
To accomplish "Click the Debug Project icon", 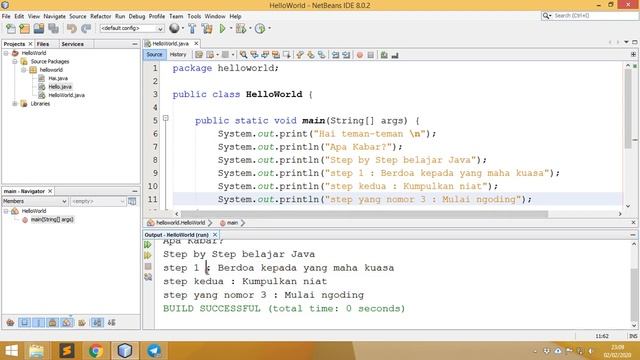I will pos(241,29).
